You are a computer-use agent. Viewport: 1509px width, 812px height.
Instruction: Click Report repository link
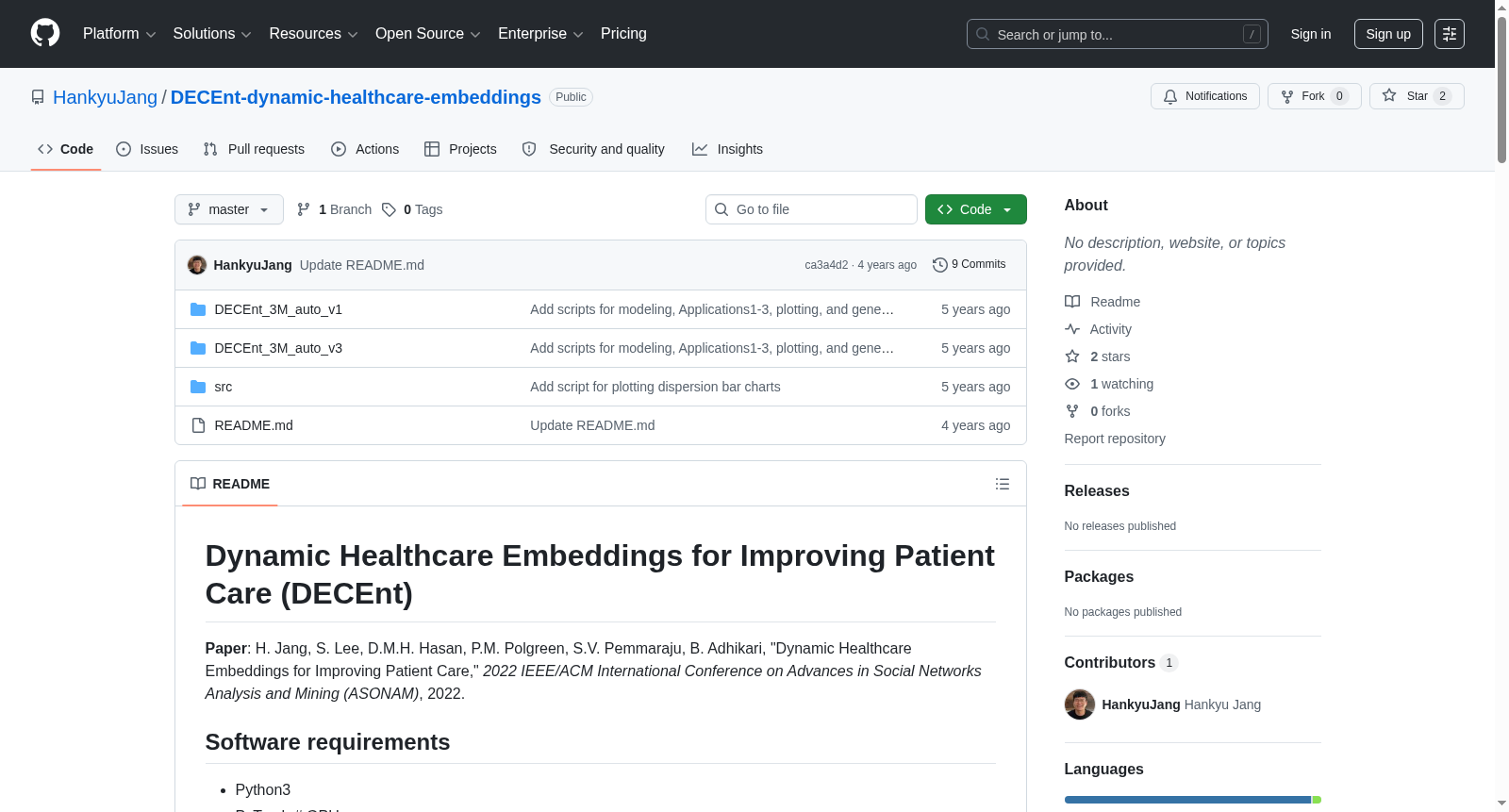pos(1115,439)
